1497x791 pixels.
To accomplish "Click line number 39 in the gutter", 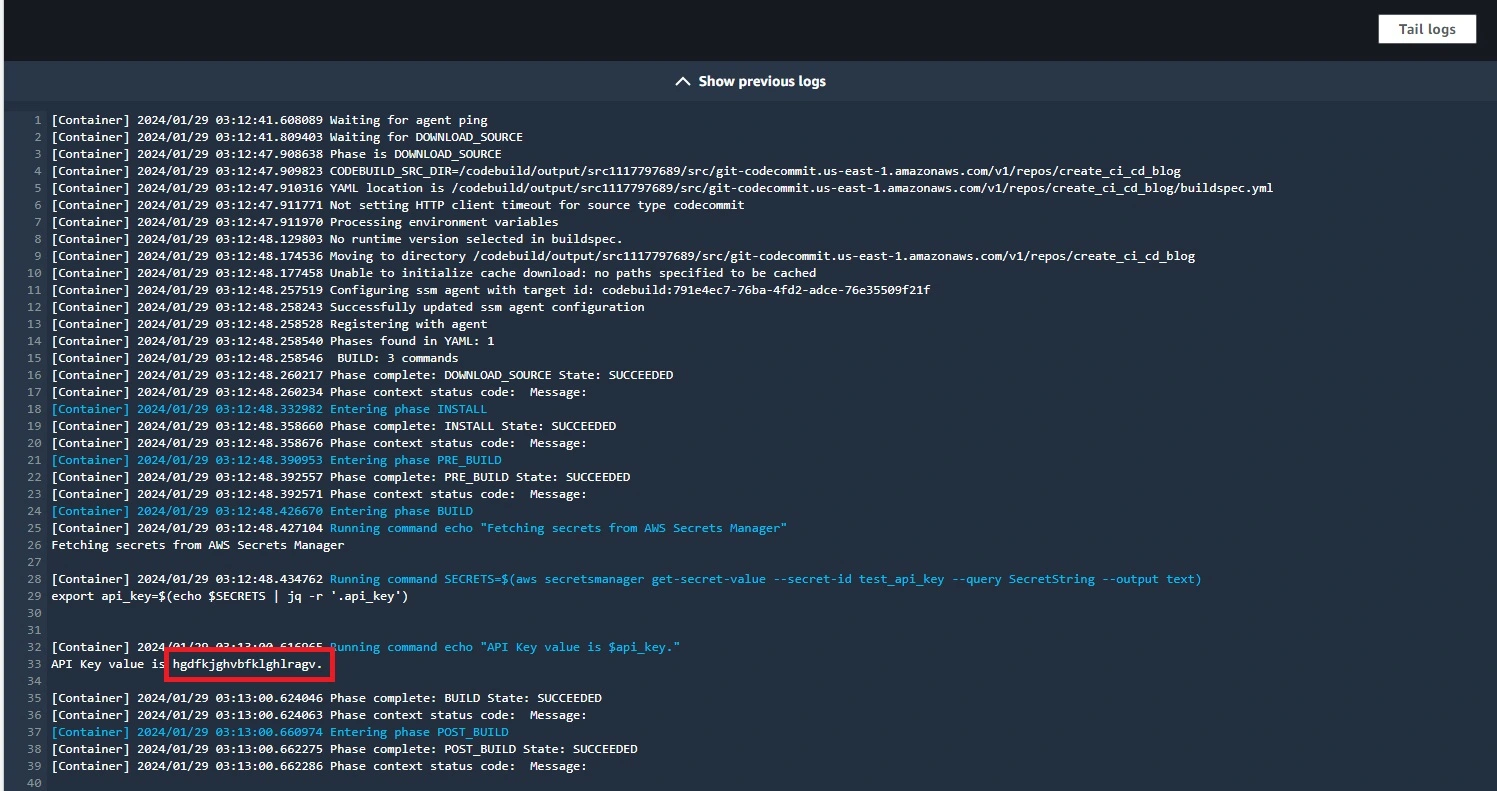I will pyautogui.click(x=36, y=766).
